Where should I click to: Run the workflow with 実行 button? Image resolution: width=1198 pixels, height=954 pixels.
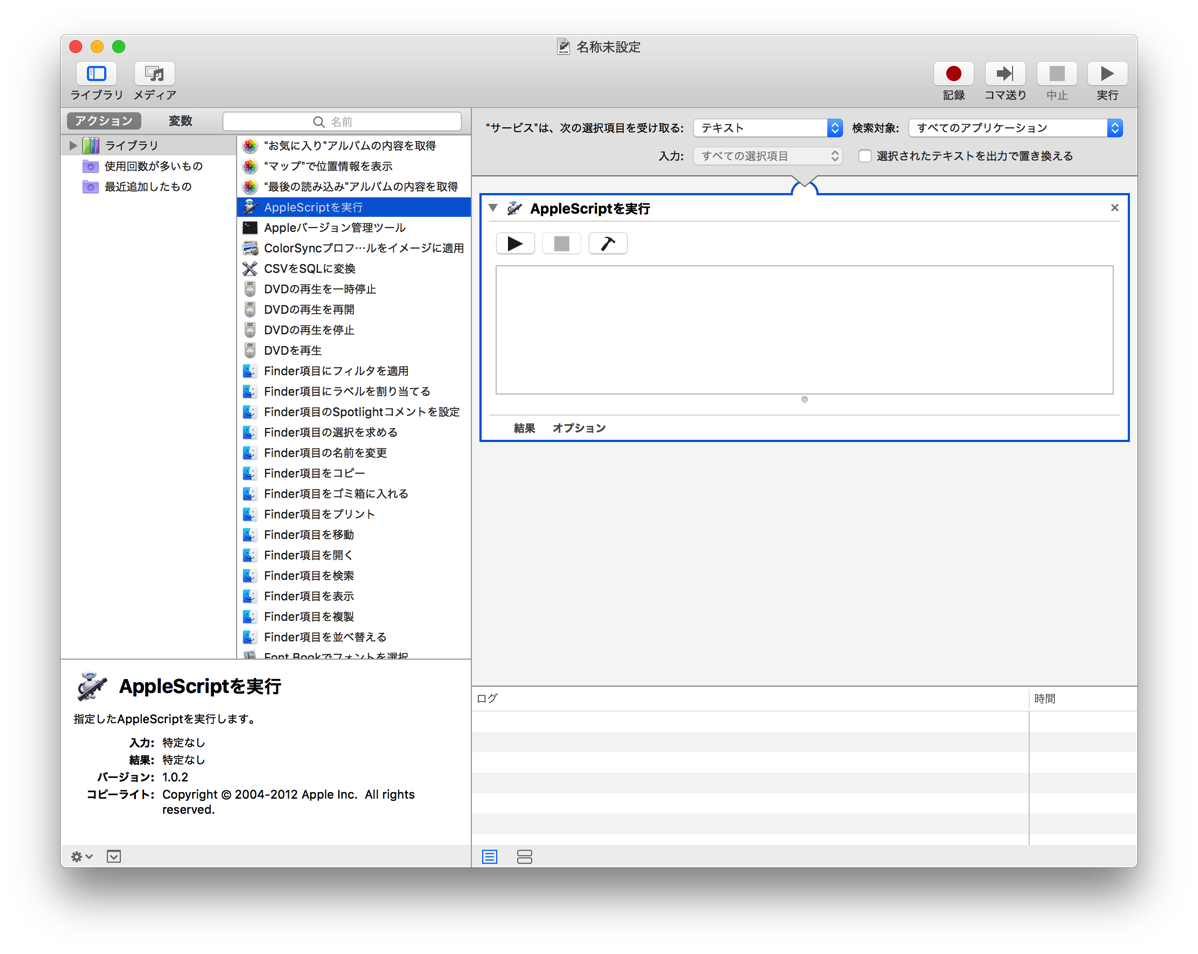[1107, 73]
